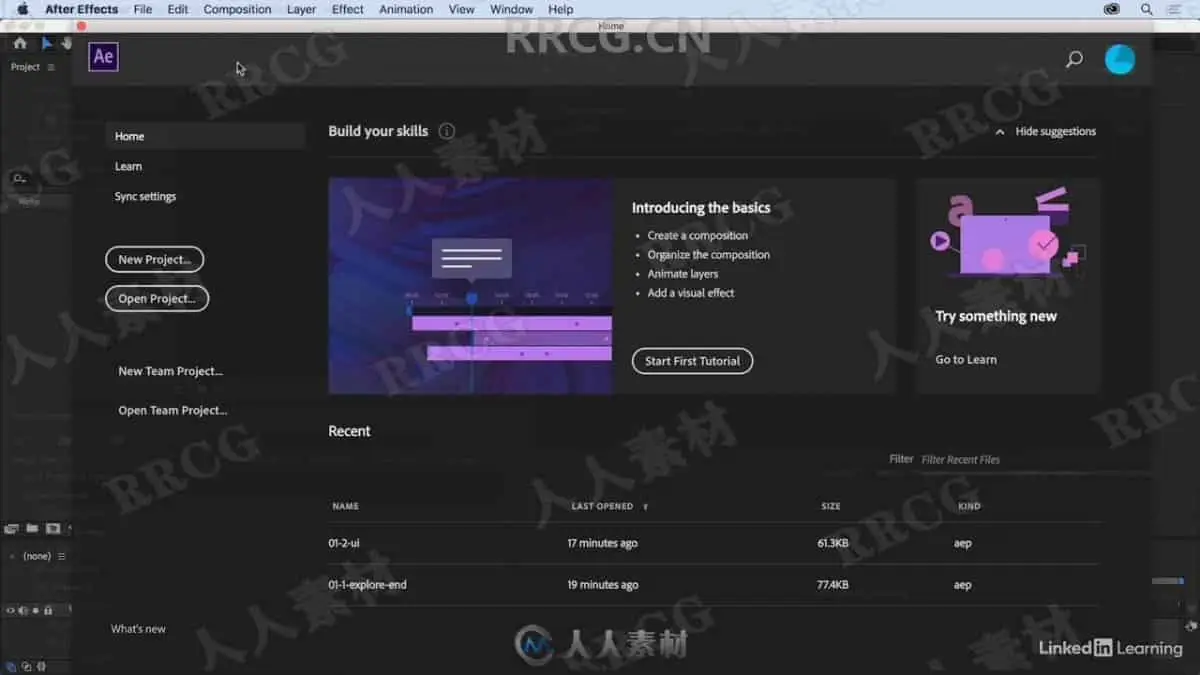Open the Home screen search magnifier
Screen dimensions: 1200x675
coord(1074,59)
